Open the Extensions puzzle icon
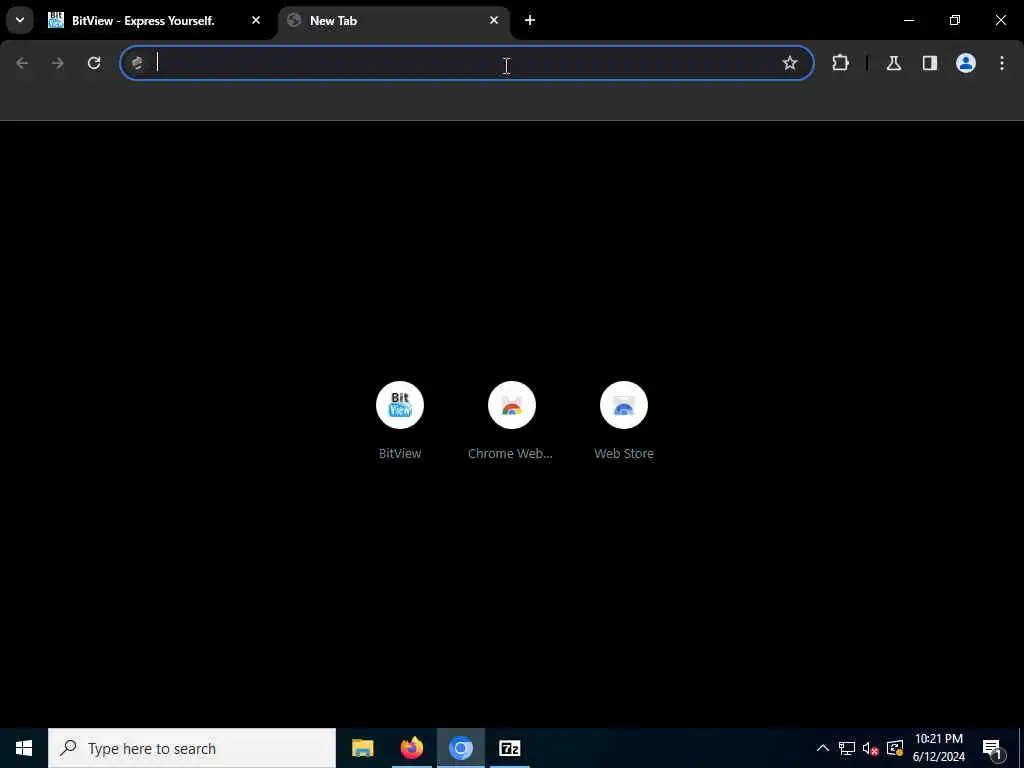This screenshot has height=768, width=1024. click(840, 63)
